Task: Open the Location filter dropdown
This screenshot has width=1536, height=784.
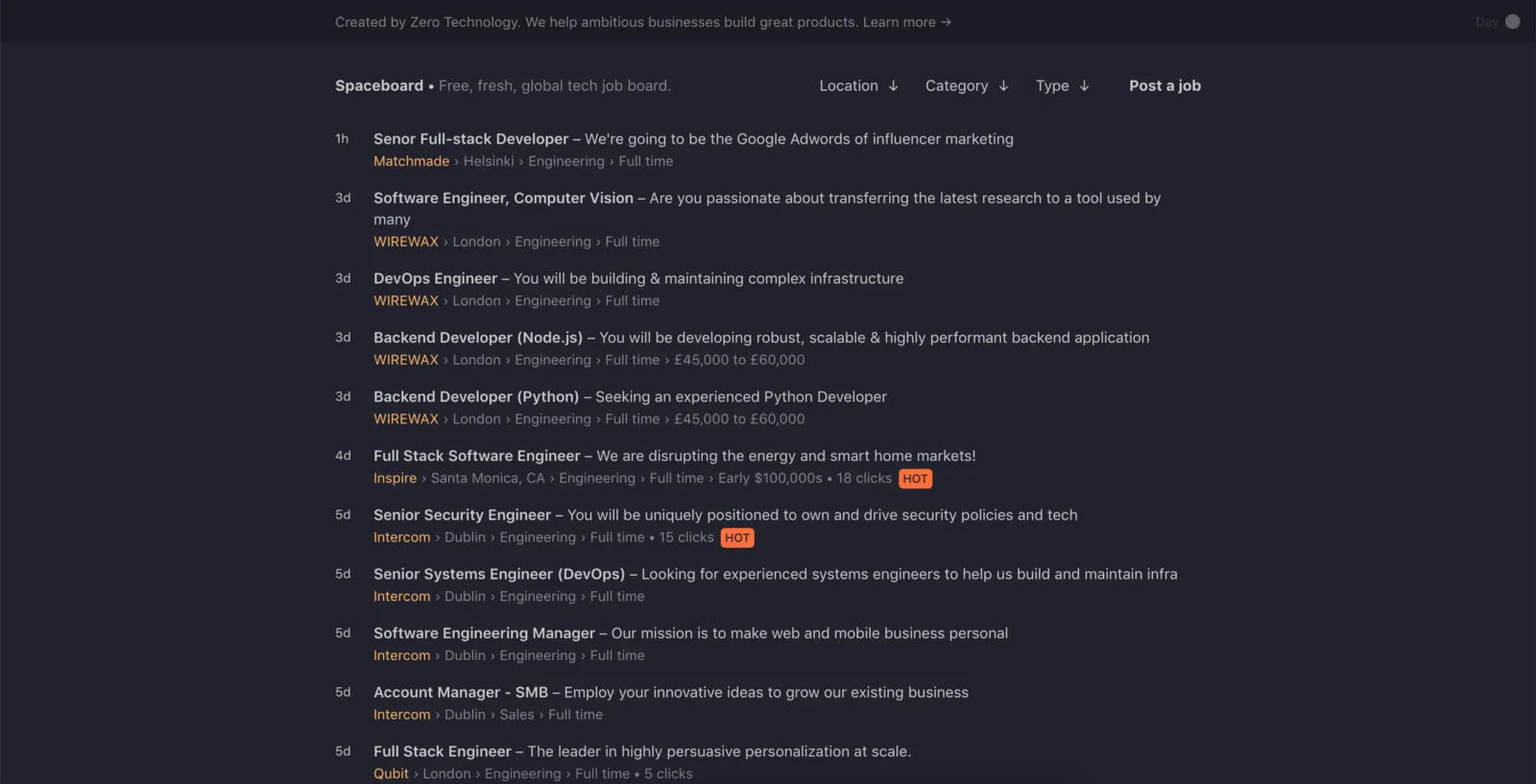Action: click(858, 85)
